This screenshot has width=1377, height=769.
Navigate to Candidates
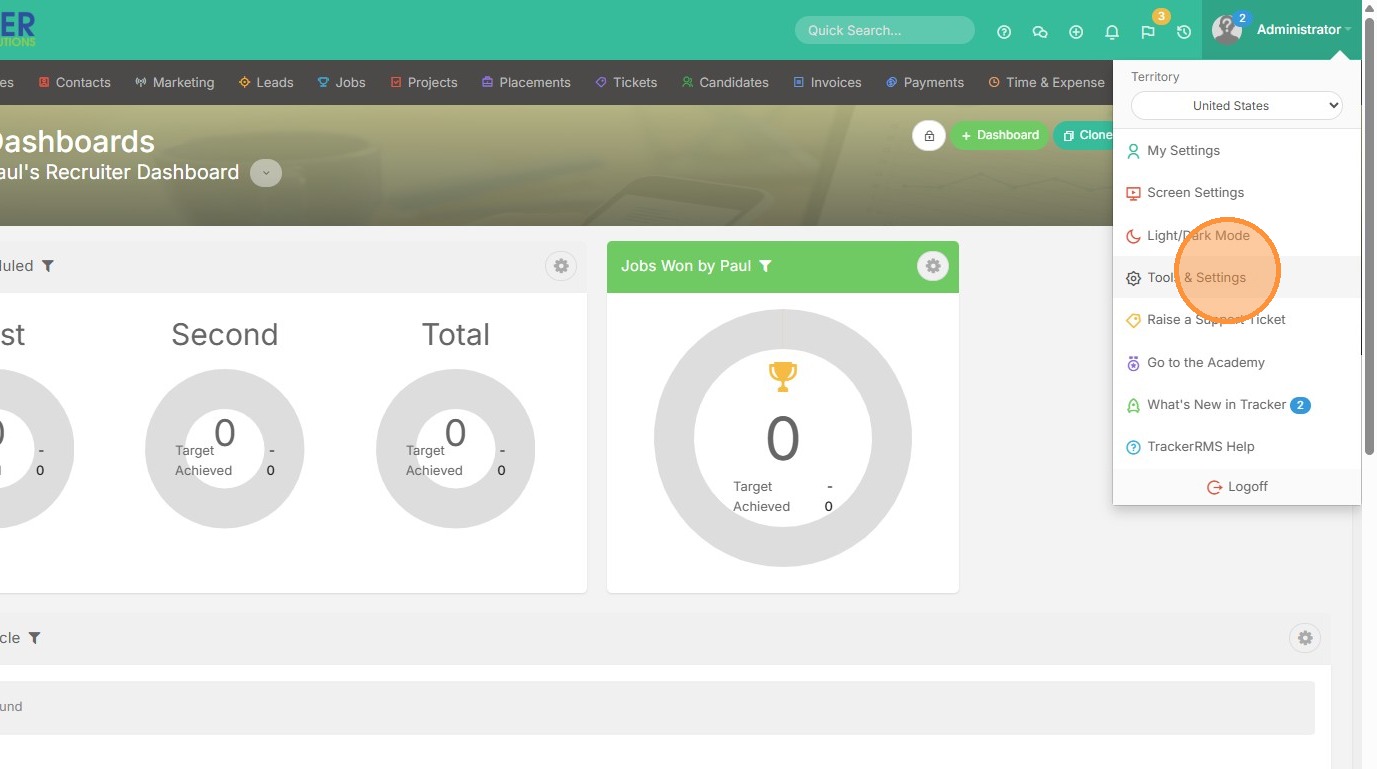(x=725, y=82)
